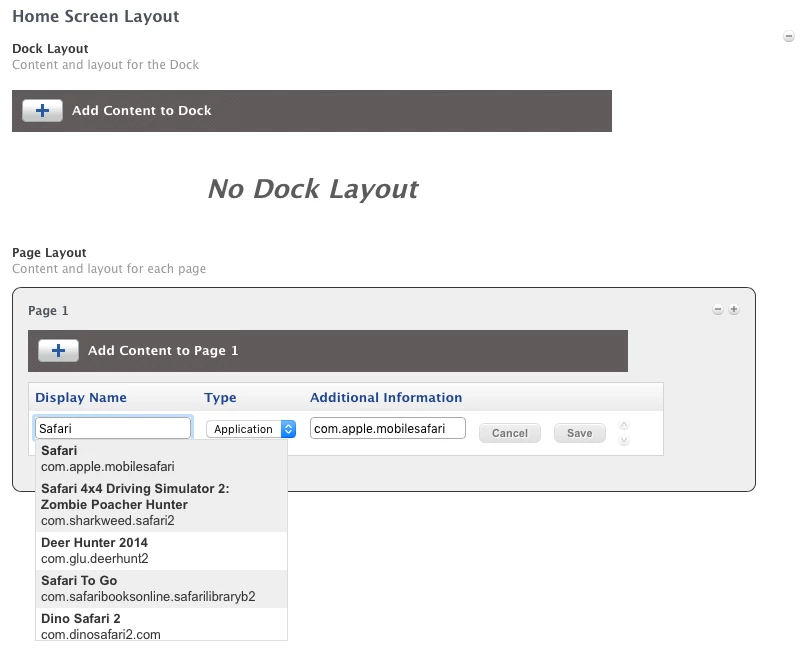Cancel editing the Safari row
This screenshot has width=805, height=650.
510,433
